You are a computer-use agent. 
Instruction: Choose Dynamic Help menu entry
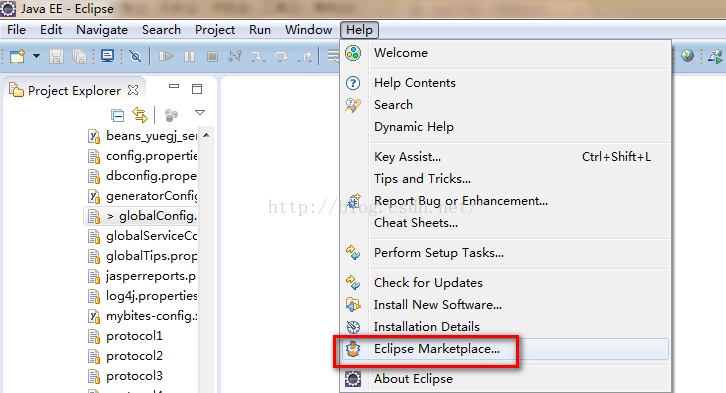(506, 127)
